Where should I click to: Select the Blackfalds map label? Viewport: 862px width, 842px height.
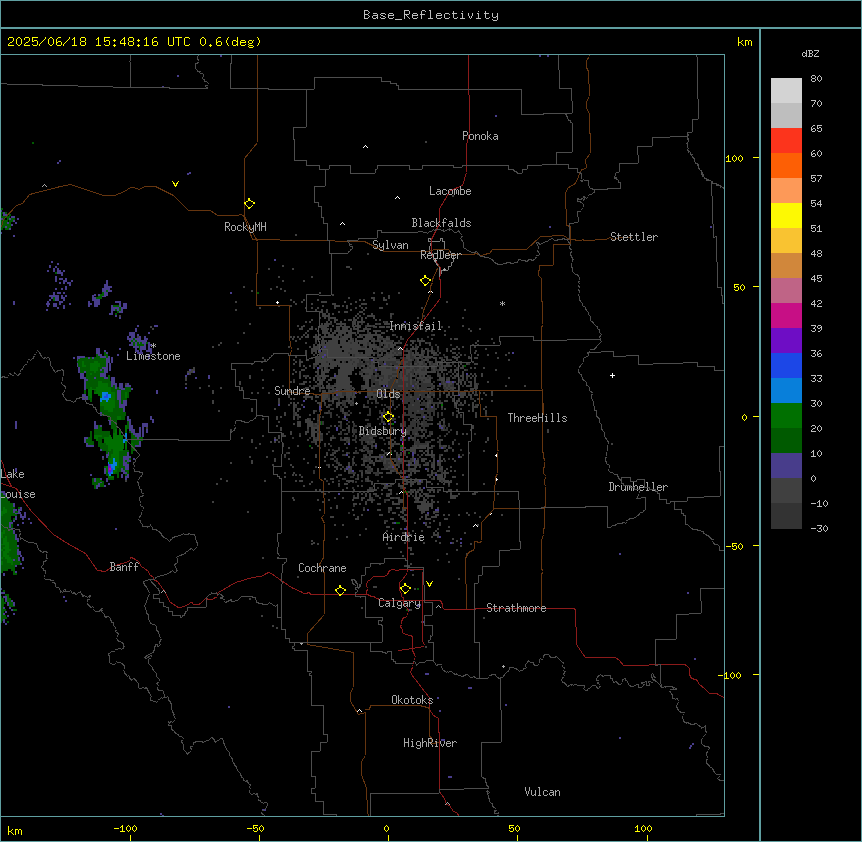441,223
